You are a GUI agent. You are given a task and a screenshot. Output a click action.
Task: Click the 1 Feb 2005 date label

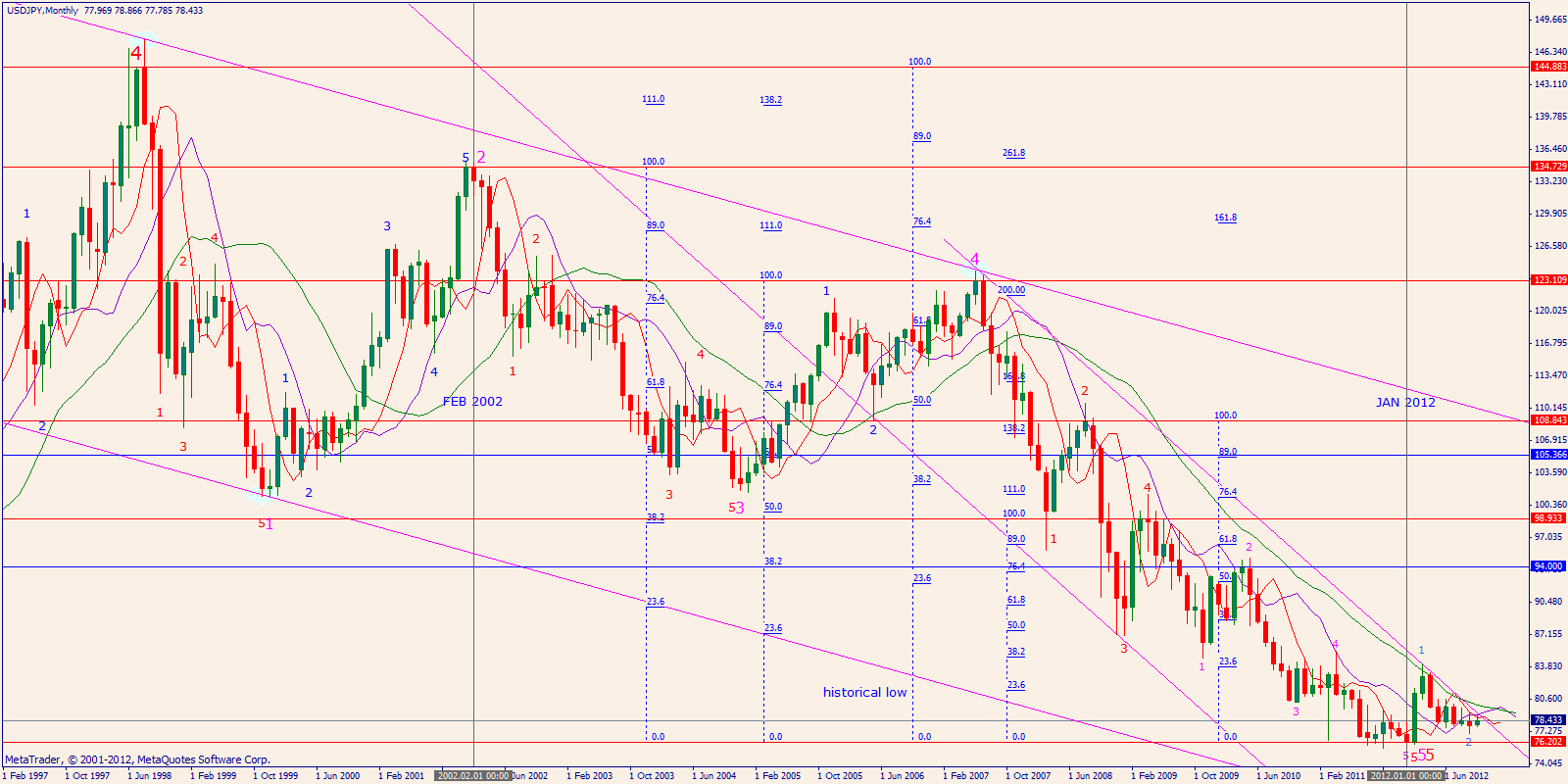click(778, 775)
